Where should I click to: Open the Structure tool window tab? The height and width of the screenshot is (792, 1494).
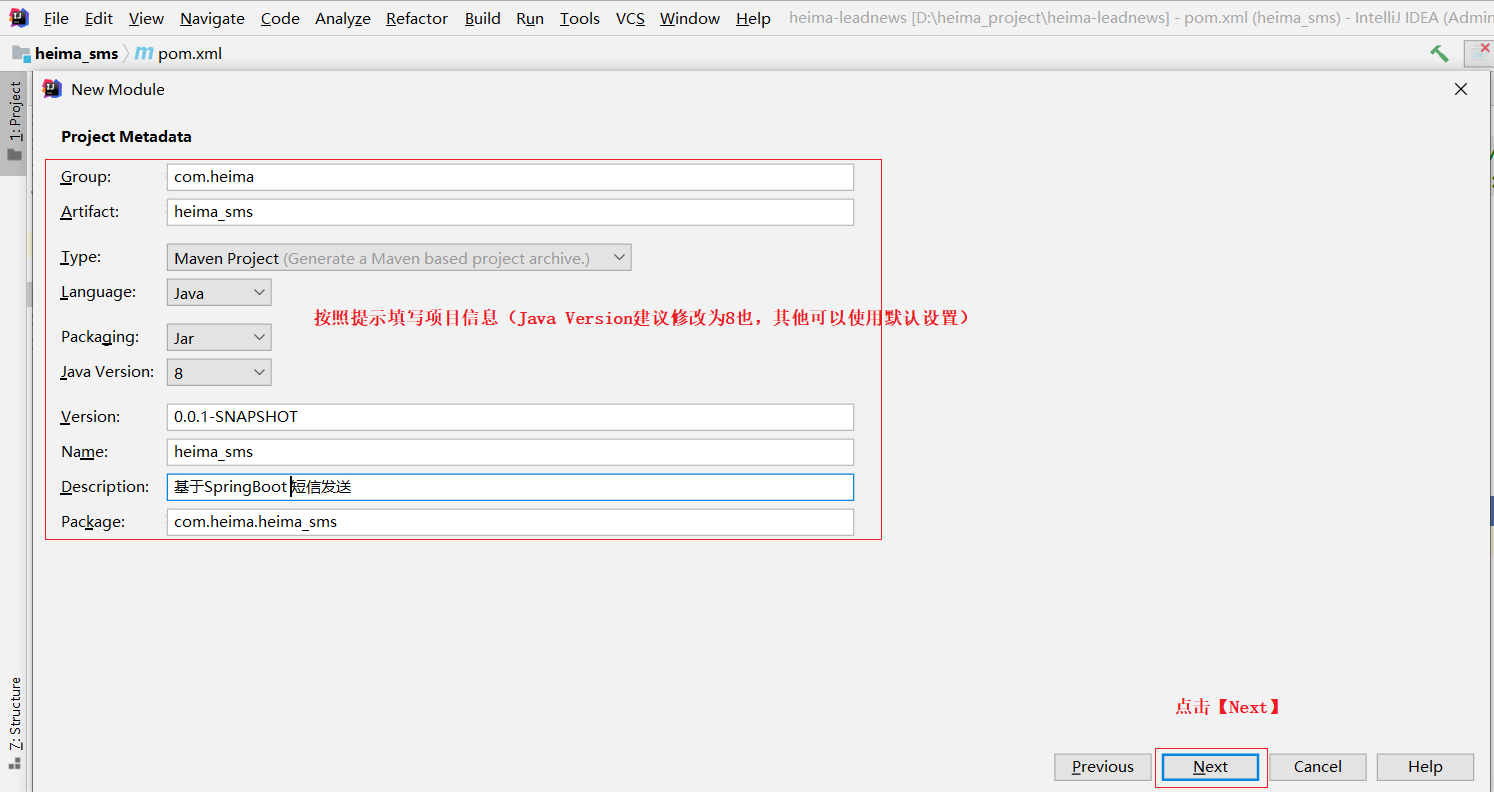[14, 723]
